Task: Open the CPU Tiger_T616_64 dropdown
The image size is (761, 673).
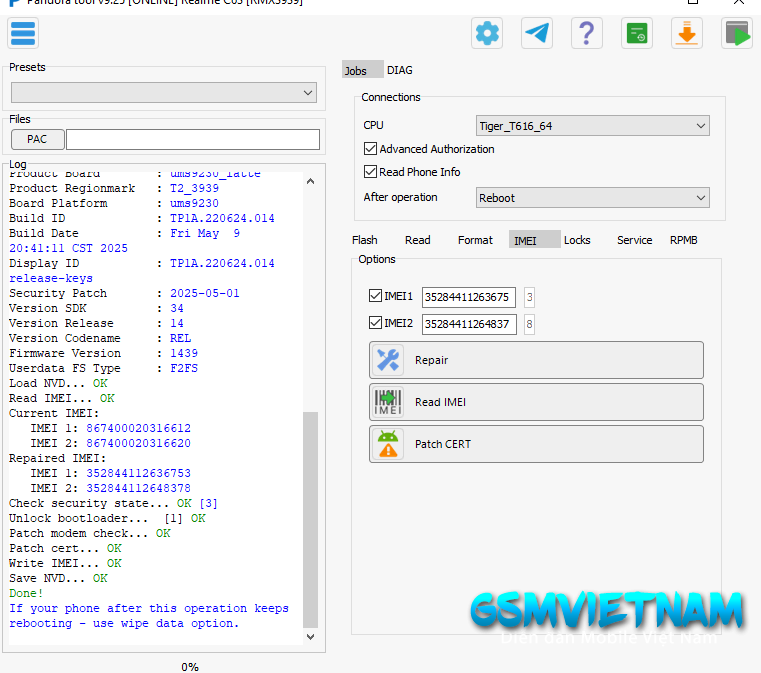Action: (x=593, y=126)
